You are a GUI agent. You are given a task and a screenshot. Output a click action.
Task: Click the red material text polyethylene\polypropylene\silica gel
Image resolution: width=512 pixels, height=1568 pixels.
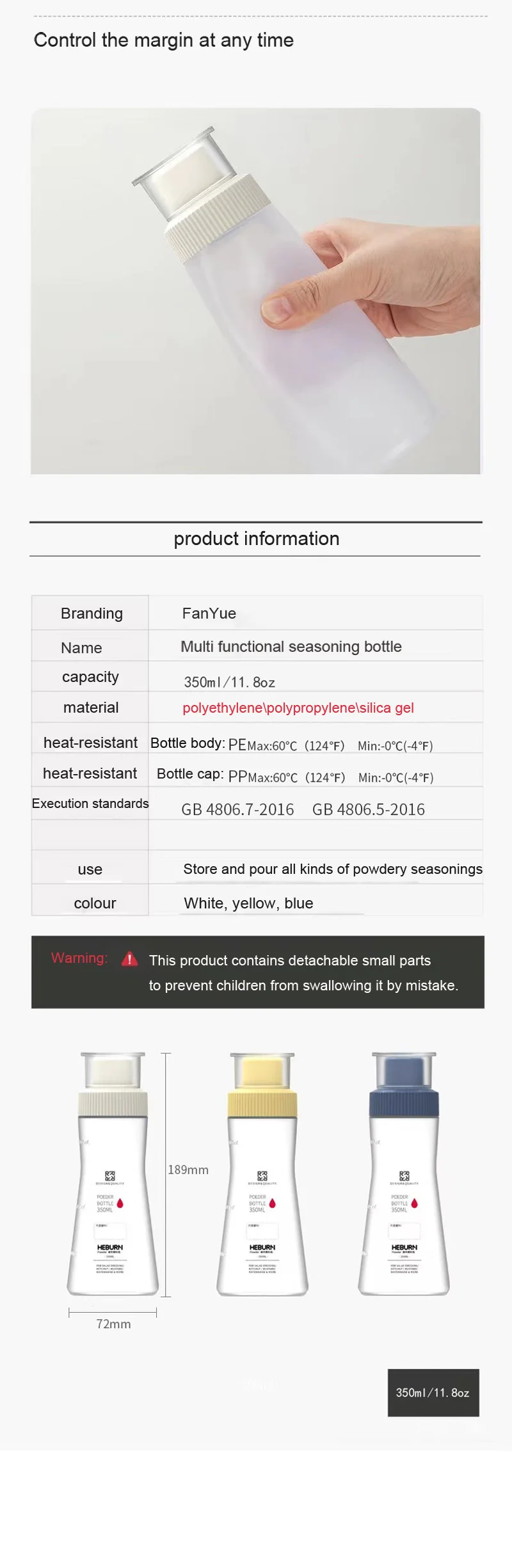click(298, 708)
